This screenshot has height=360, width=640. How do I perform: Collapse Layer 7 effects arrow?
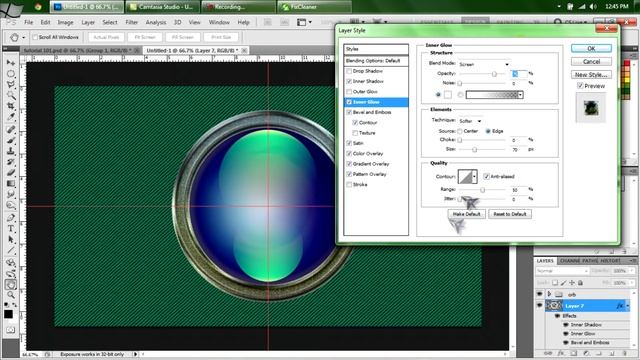[x=628, y=306]
